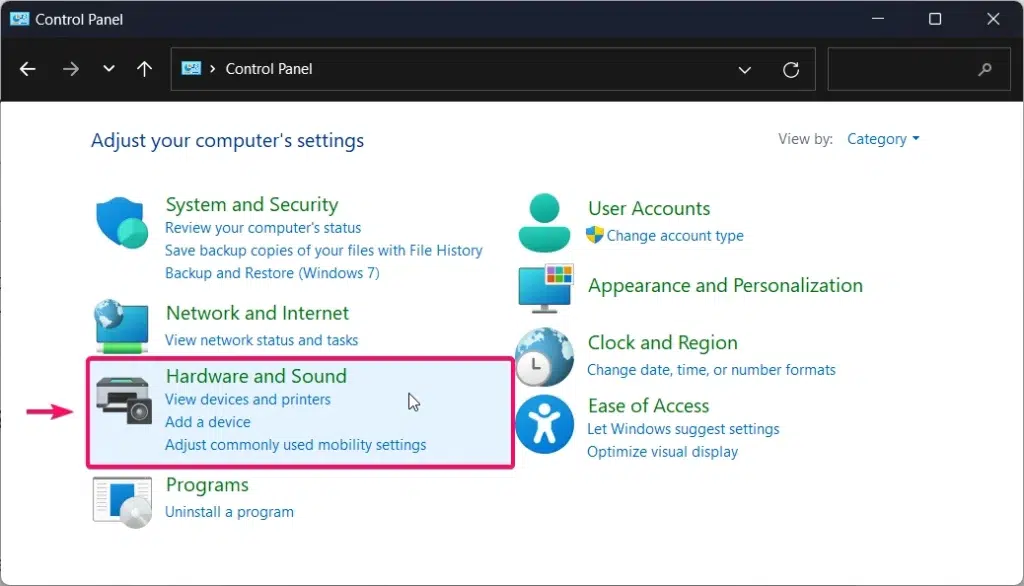Open Change date, time, or number formats
This screenshot has width=1024, height=586.
tap(711, 370)
